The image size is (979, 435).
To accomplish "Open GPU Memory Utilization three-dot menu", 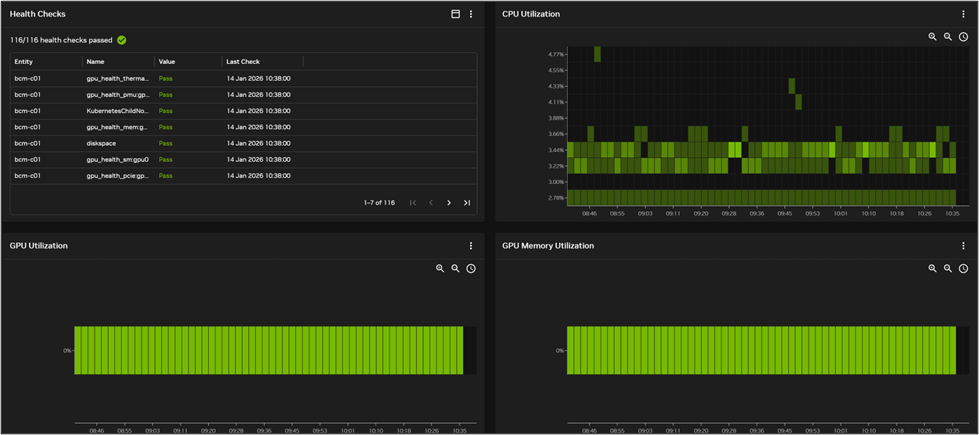I will point(963,246).
